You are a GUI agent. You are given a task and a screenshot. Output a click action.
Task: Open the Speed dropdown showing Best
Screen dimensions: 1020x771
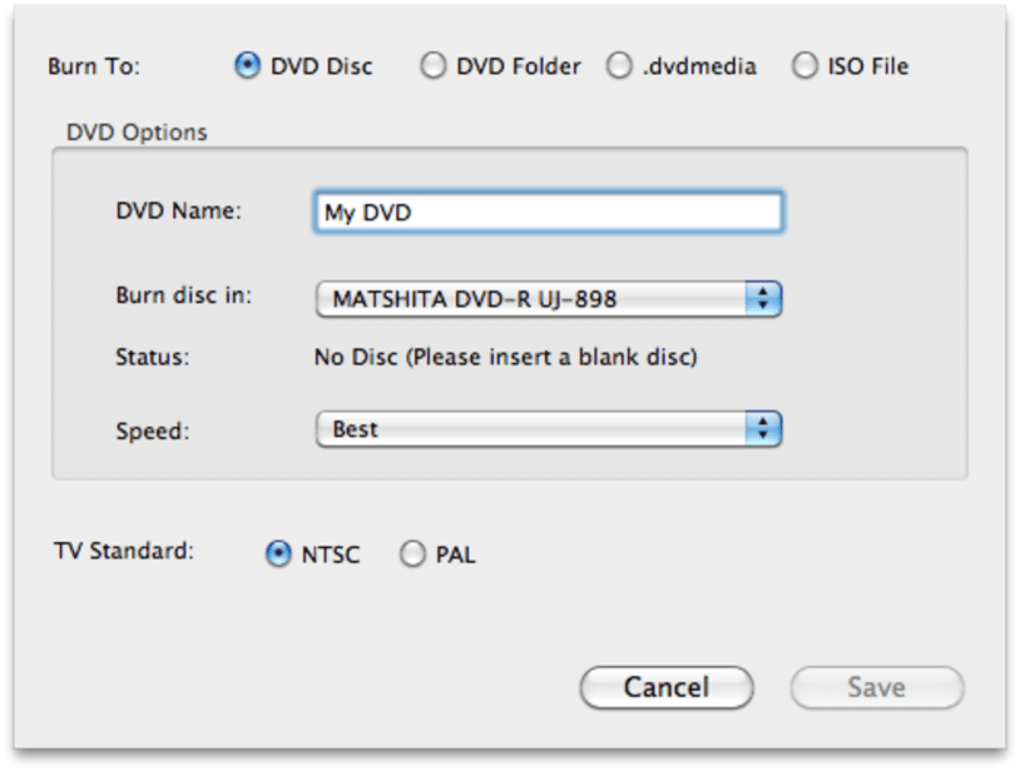[x=548, y=429]
